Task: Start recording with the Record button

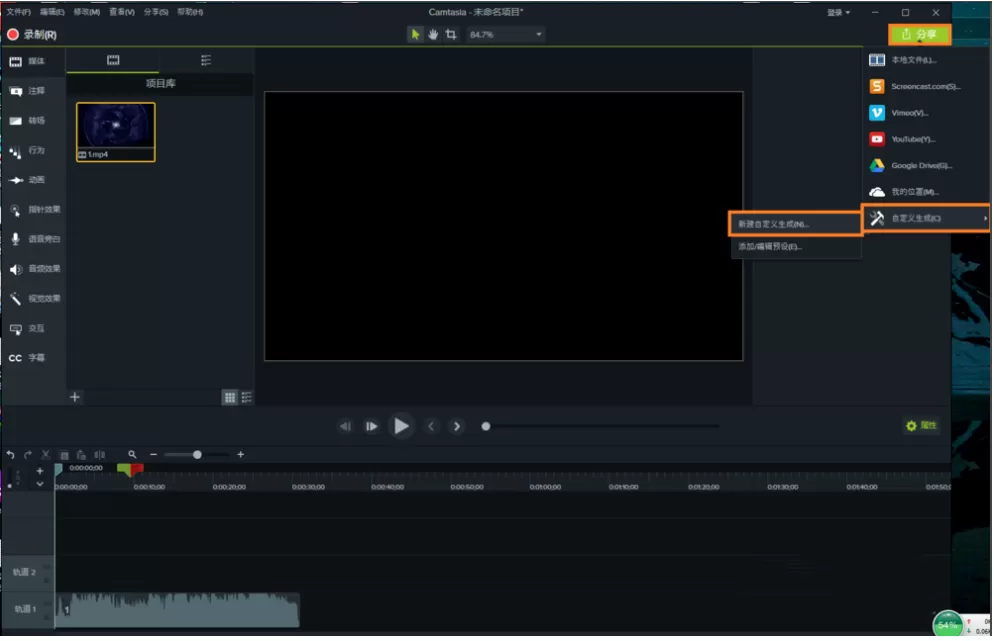Action: pyautogui.click(x=32, y=35)
